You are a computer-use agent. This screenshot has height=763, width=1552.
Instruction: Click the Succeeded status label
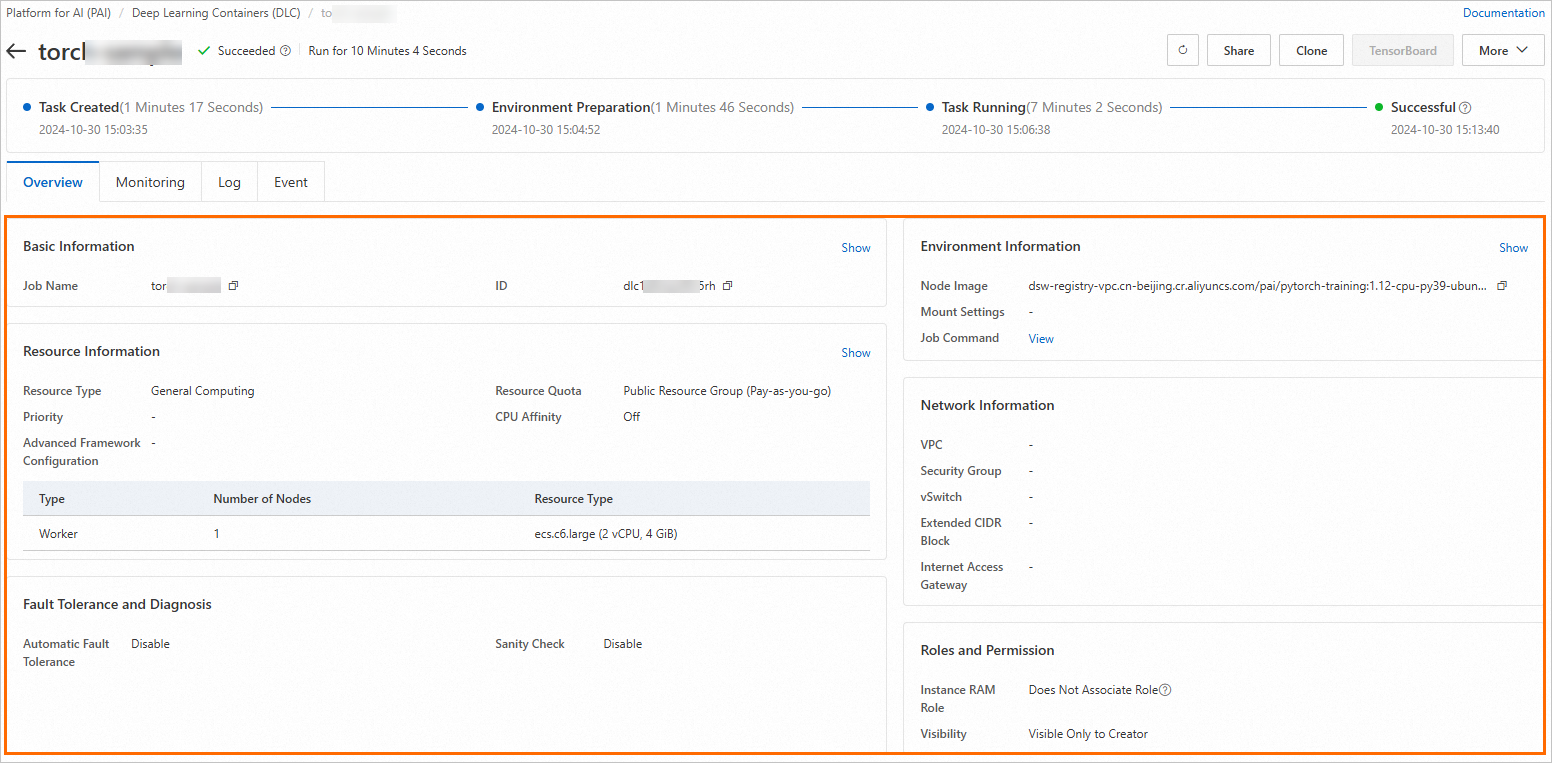coord(246,51)
